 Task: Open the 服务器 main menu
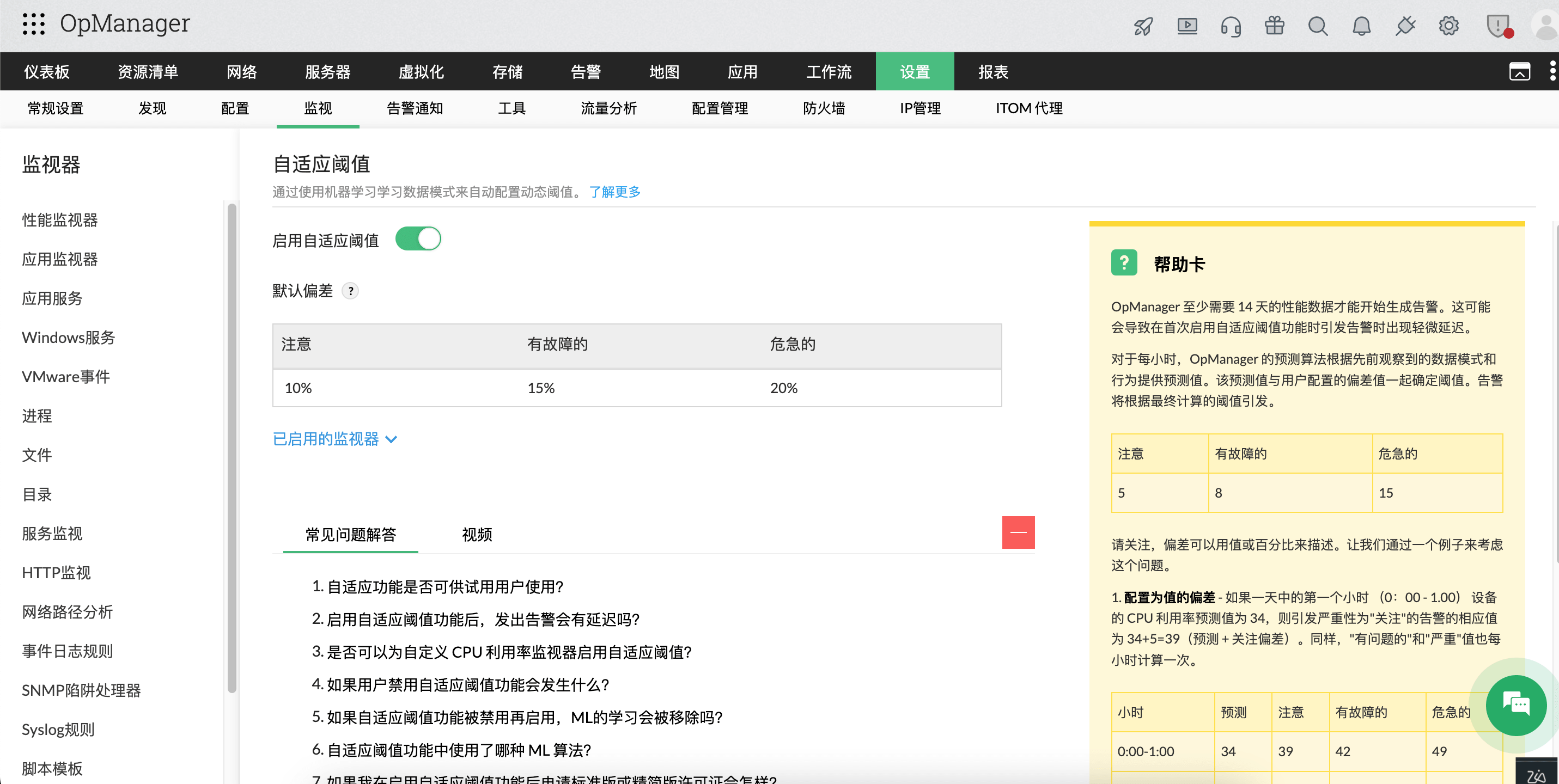(327, 72)
